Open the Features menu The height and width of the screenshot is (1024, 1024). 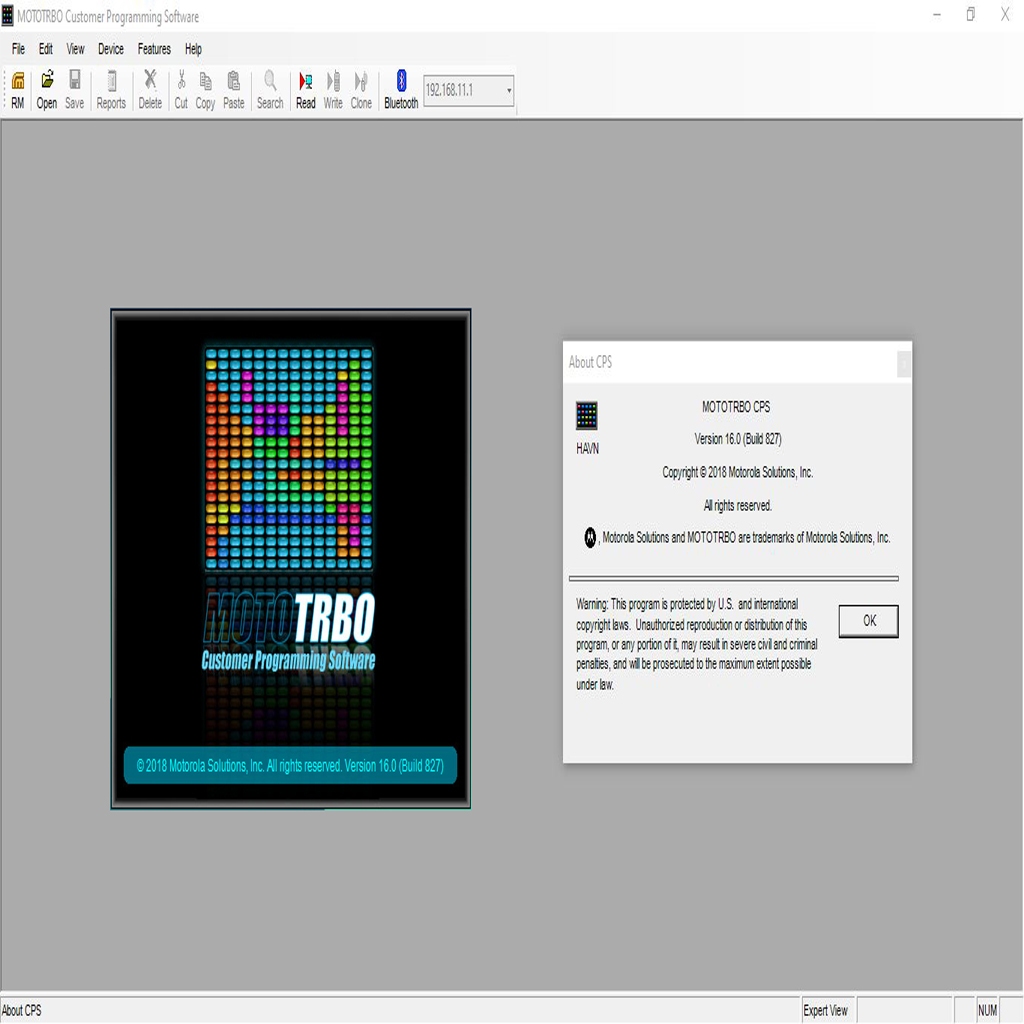[x=154, y=49]
